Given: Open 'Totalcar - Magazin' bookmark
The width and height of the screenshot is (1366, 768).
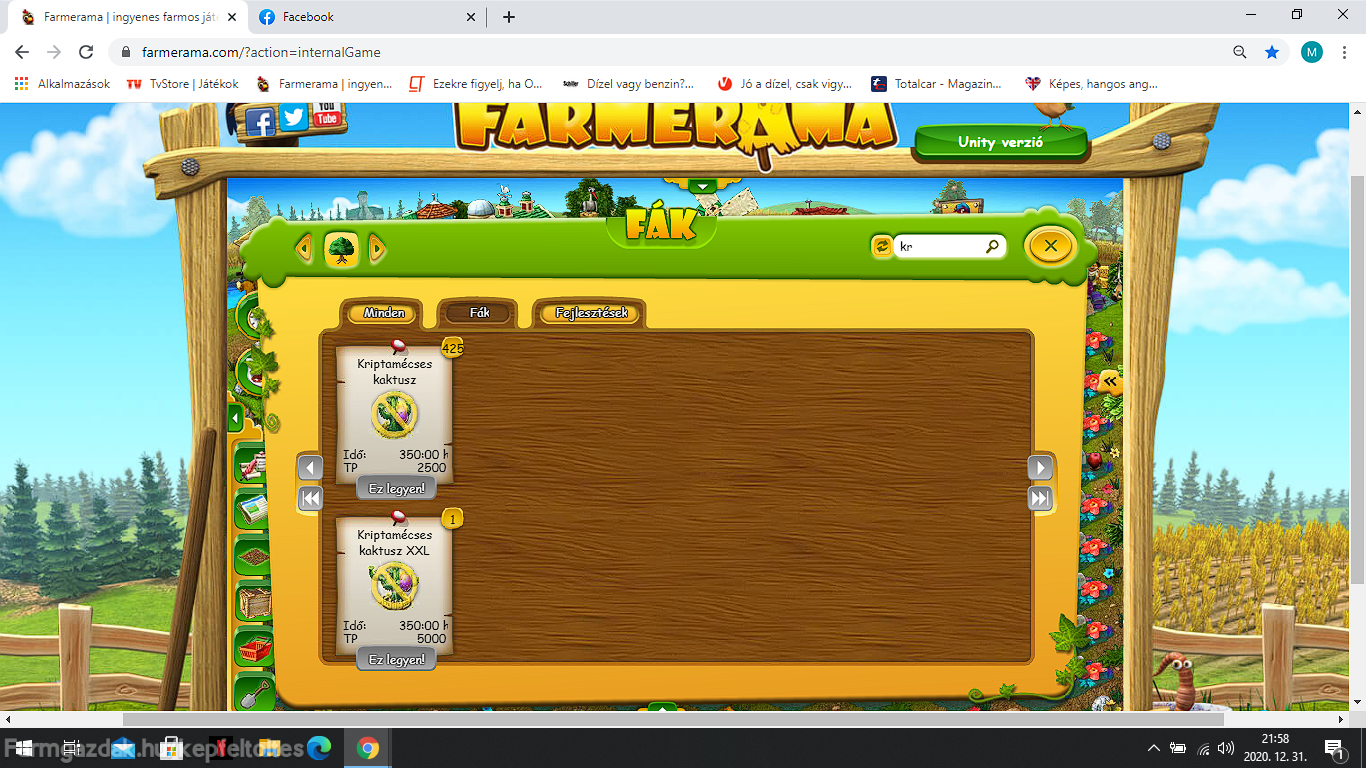Looking at the screenshot, I should [937, 84].
